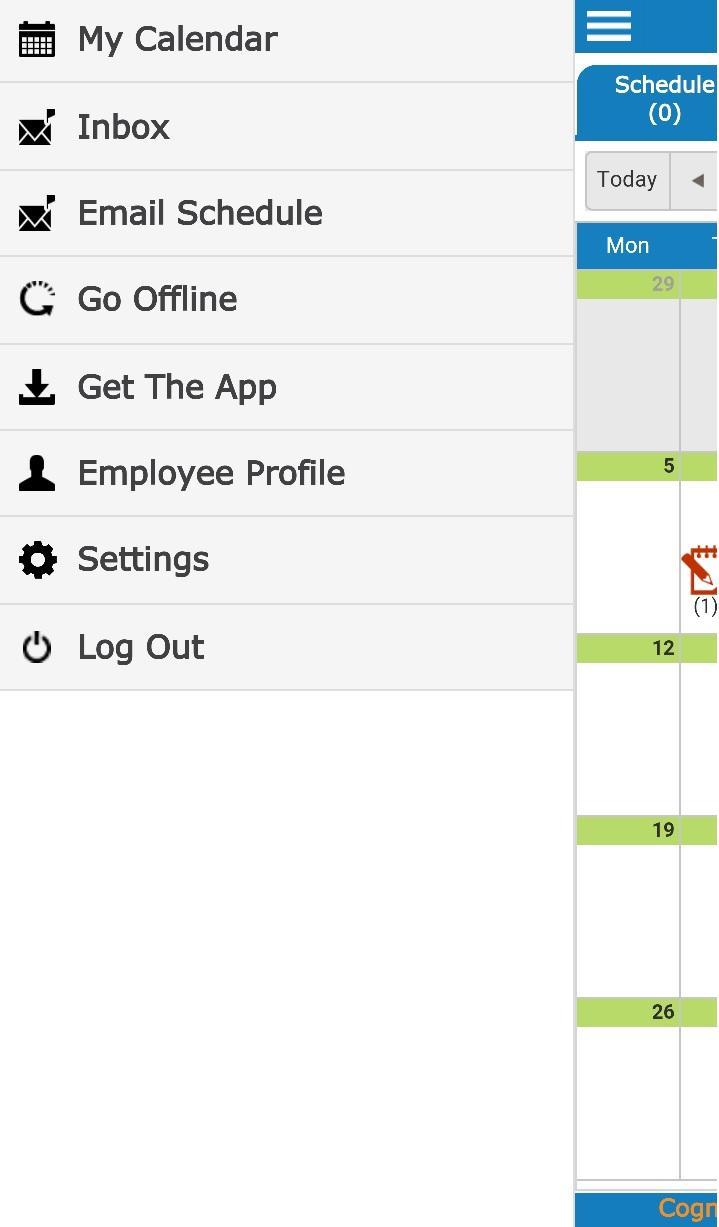Open the Inbox menu item
Viewport: 719px width, 1227px height.
tap(124, 128)
